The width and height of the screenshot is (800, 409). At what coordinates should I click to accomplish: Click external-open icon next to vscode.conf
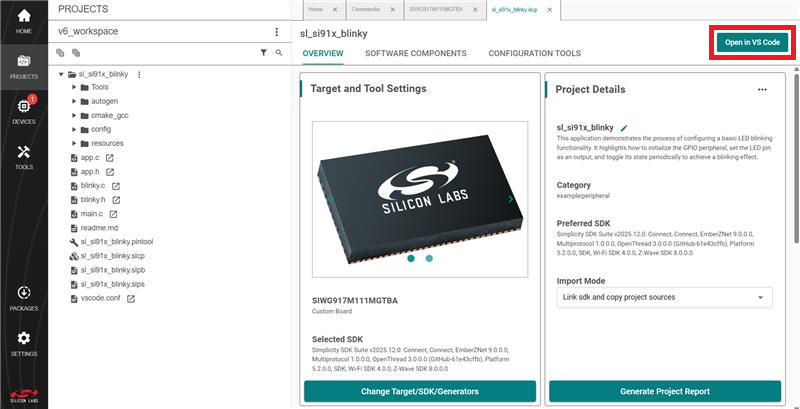tap(131, 298)
